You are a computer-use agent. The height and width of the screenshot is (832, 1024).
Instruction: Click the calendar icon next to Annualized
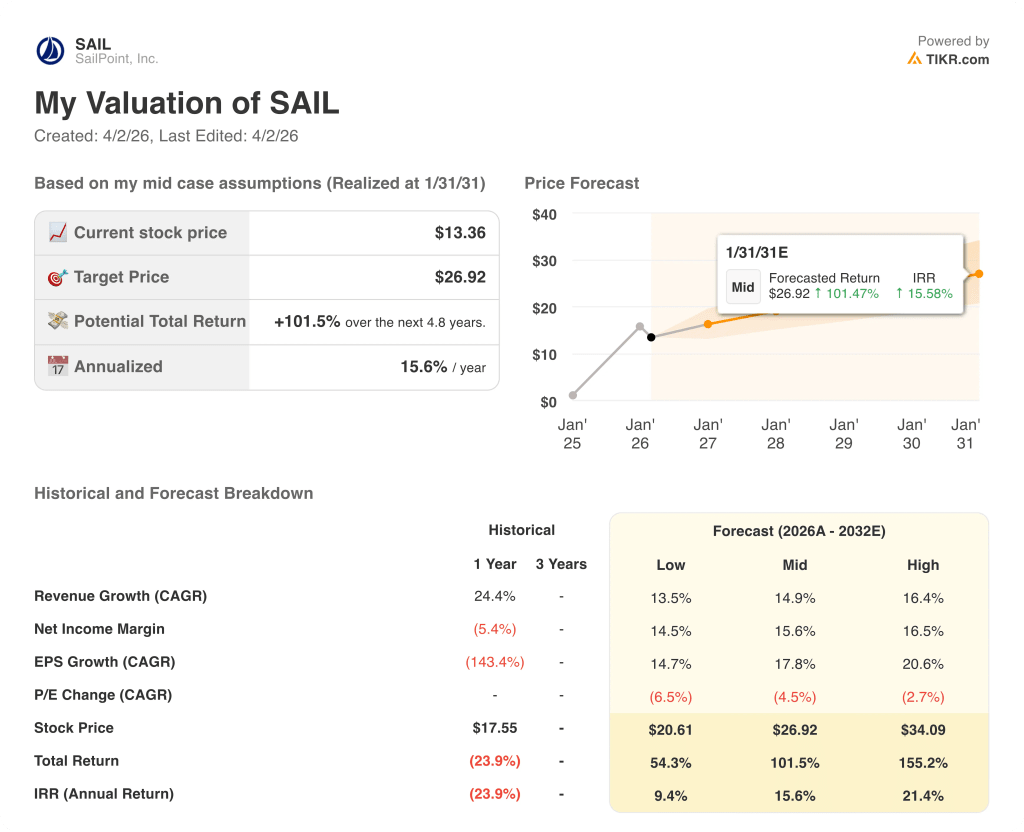point(57,366)
